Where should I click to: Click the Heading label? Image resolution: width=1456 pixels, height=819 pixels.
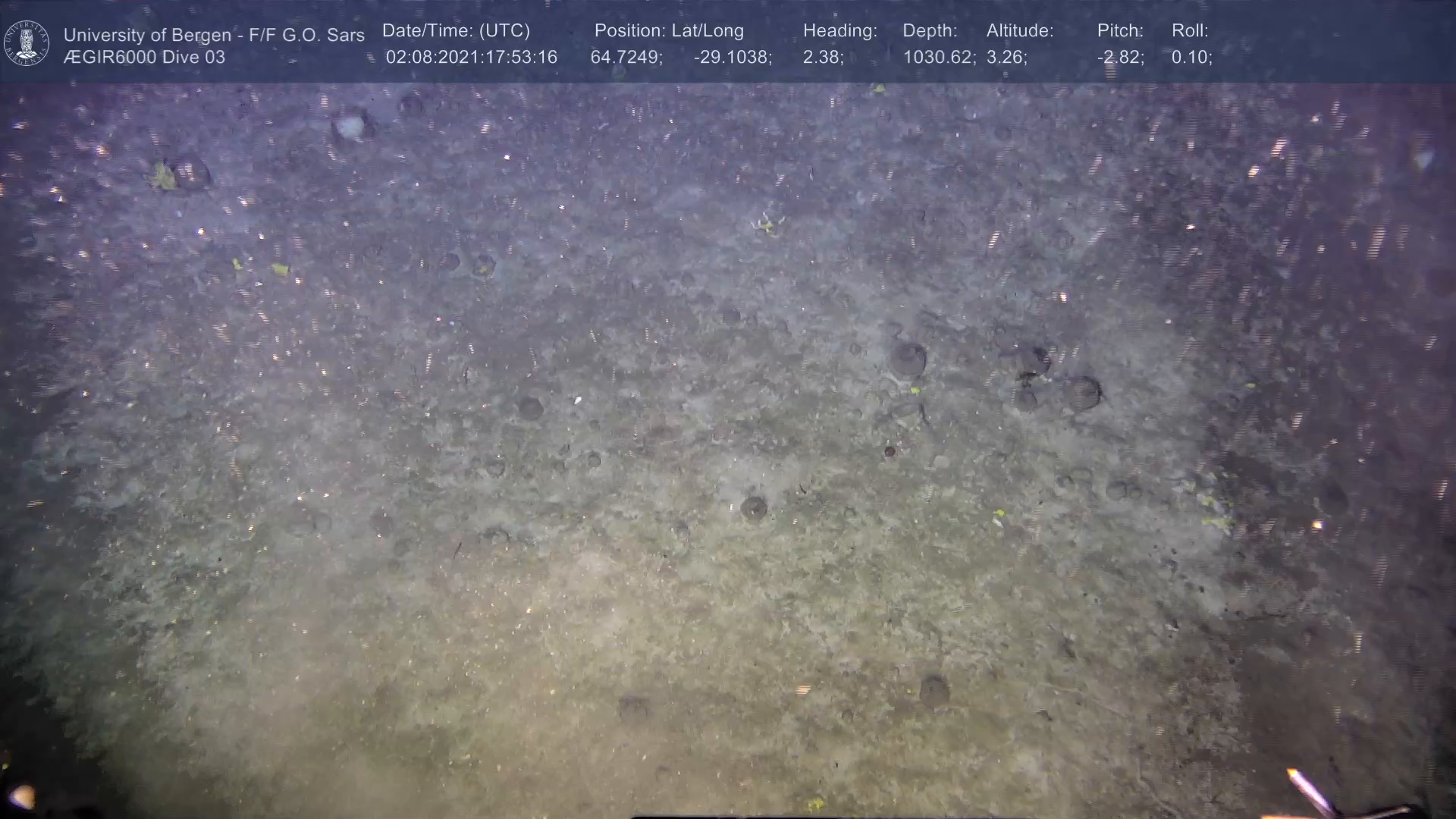pos(839,31)
